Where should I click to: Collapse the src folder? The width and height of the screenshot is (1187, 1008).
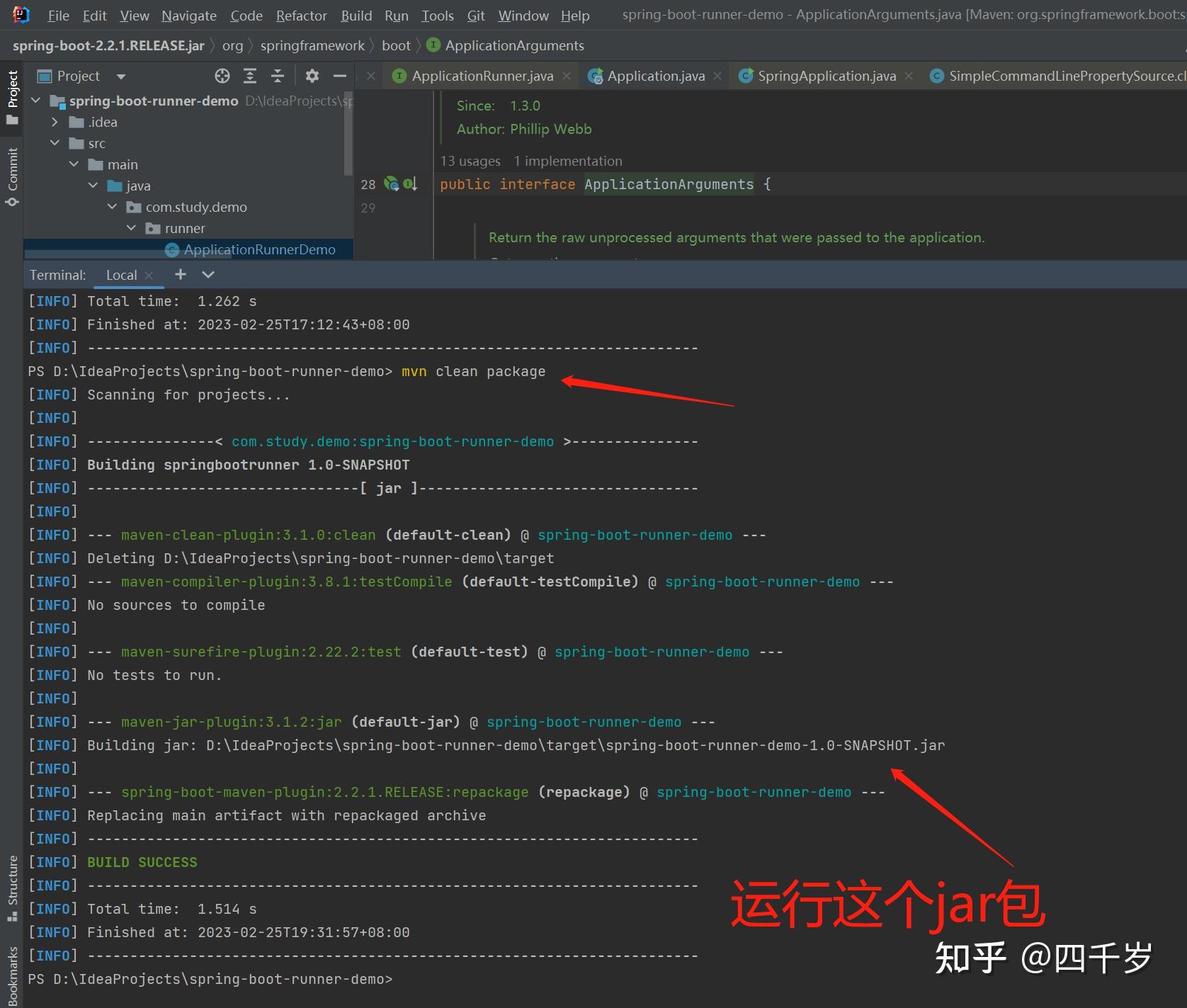[55, 143]
